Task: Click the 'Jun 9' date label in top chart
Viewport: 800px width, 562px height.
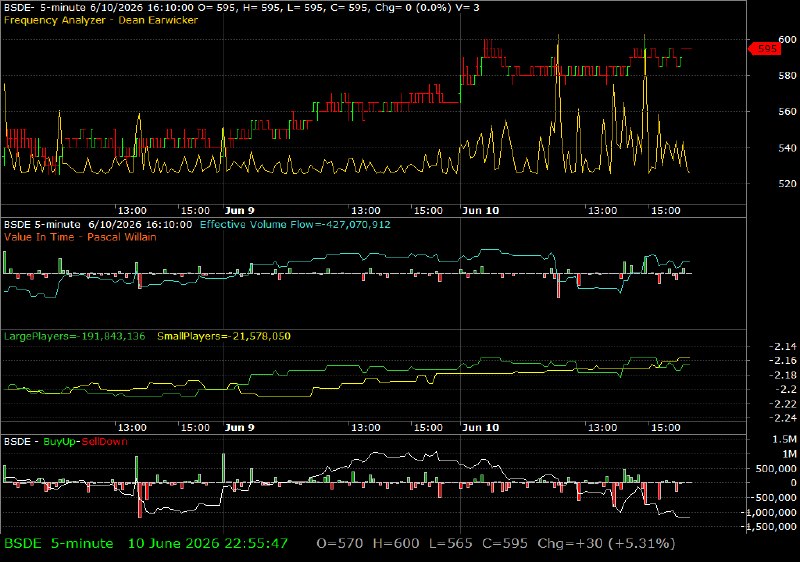Action: click(x=239, y=210)
